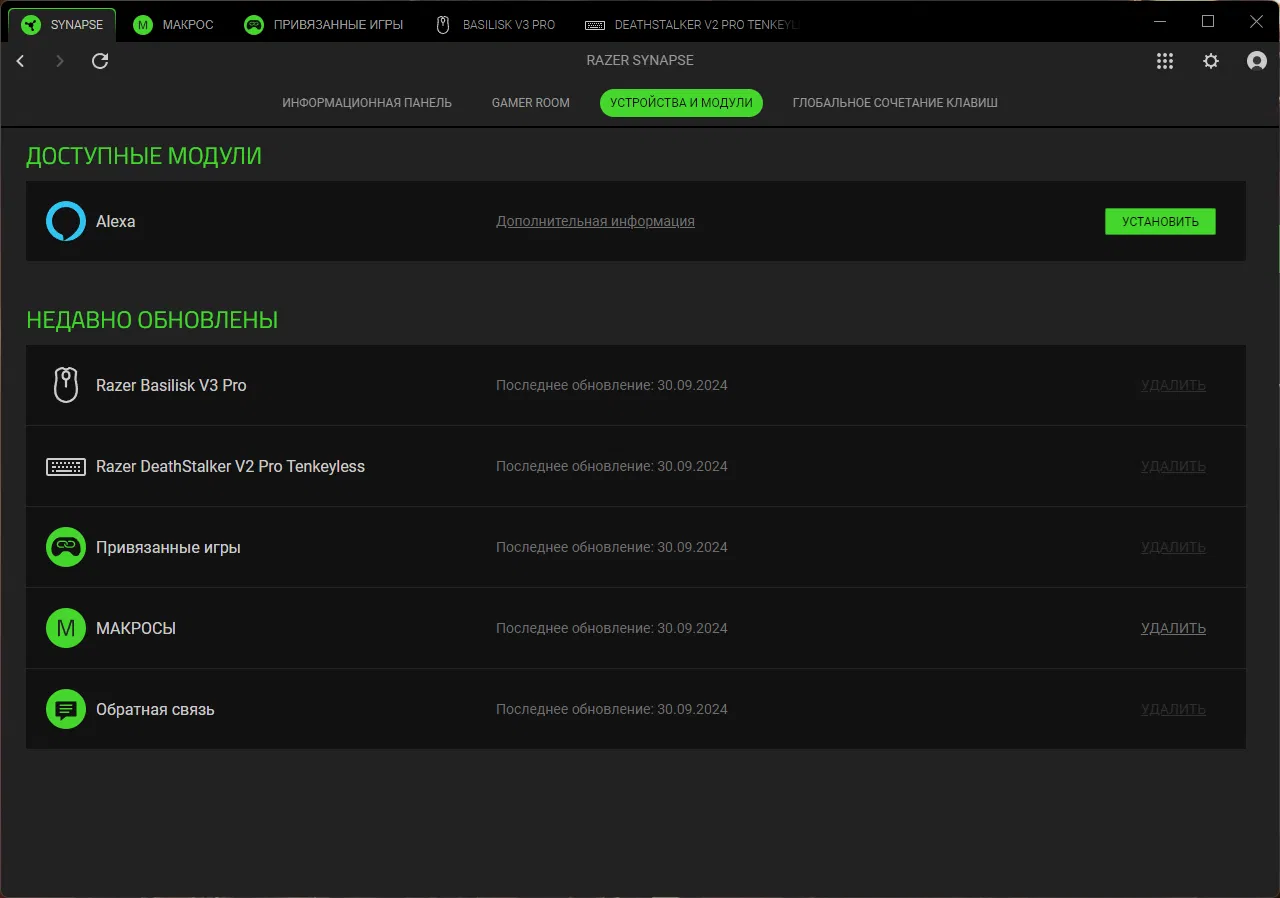Click УДАЛИТЬ for Razer DeathStalker V2 Pro Tenkeyless
The width and height of the screenshot is (1280, 898).
(1173, 466)
